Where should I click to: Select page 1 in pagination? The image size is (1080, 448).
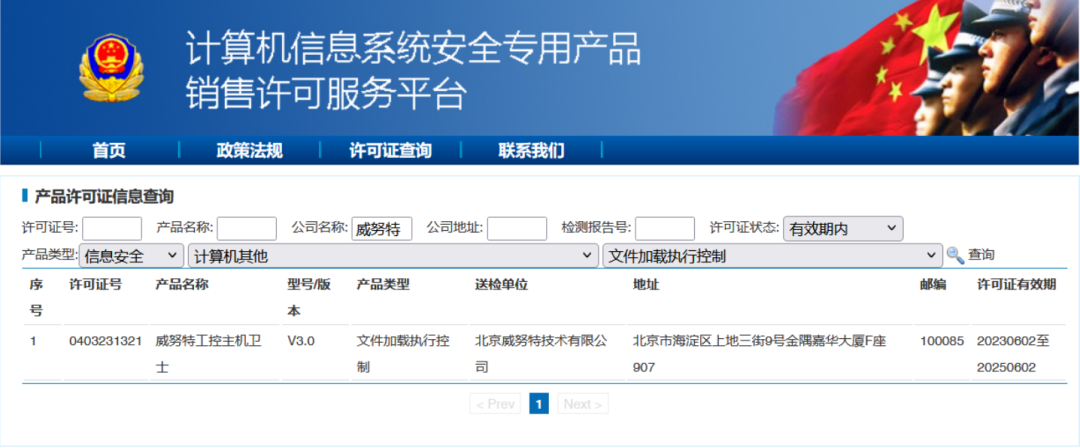[x=539, y=404]
